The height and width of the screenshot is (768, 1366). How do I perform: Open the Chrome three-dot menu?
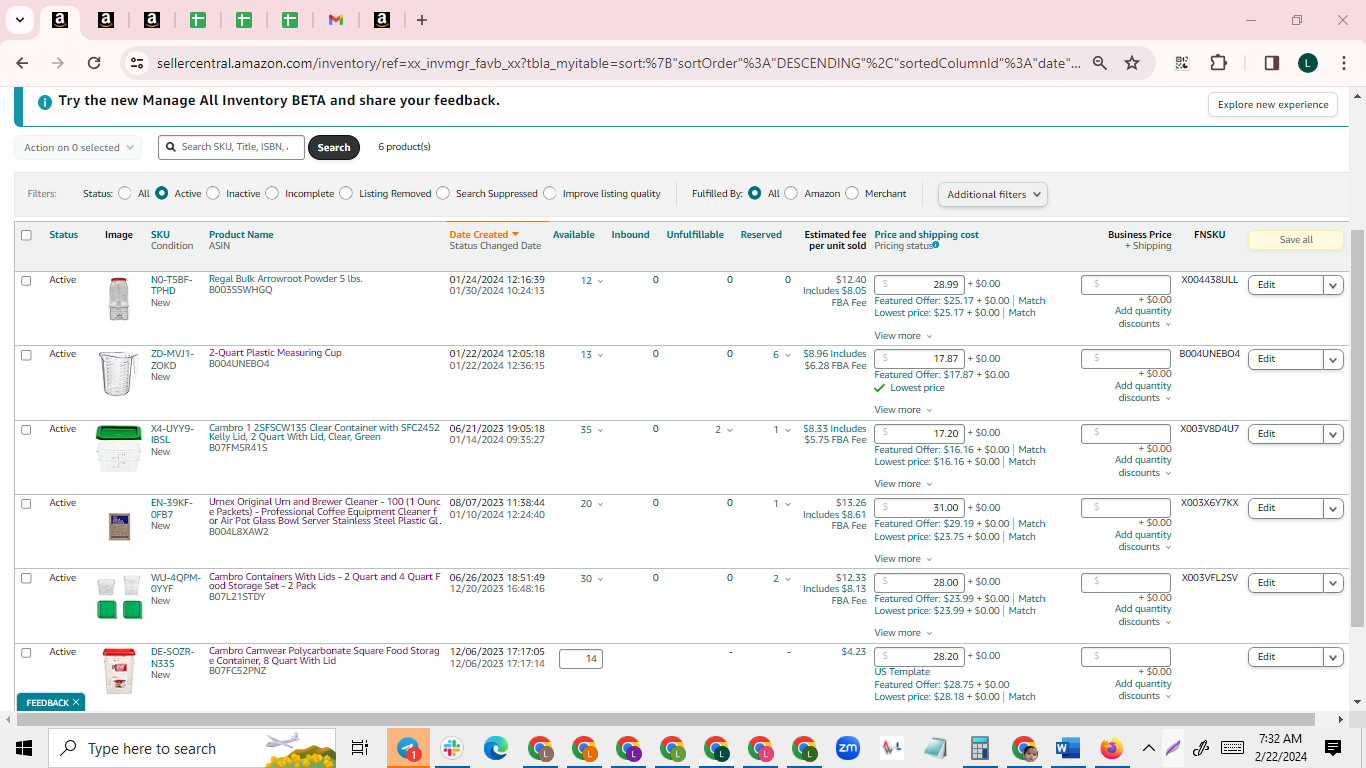coord(1342,63)
